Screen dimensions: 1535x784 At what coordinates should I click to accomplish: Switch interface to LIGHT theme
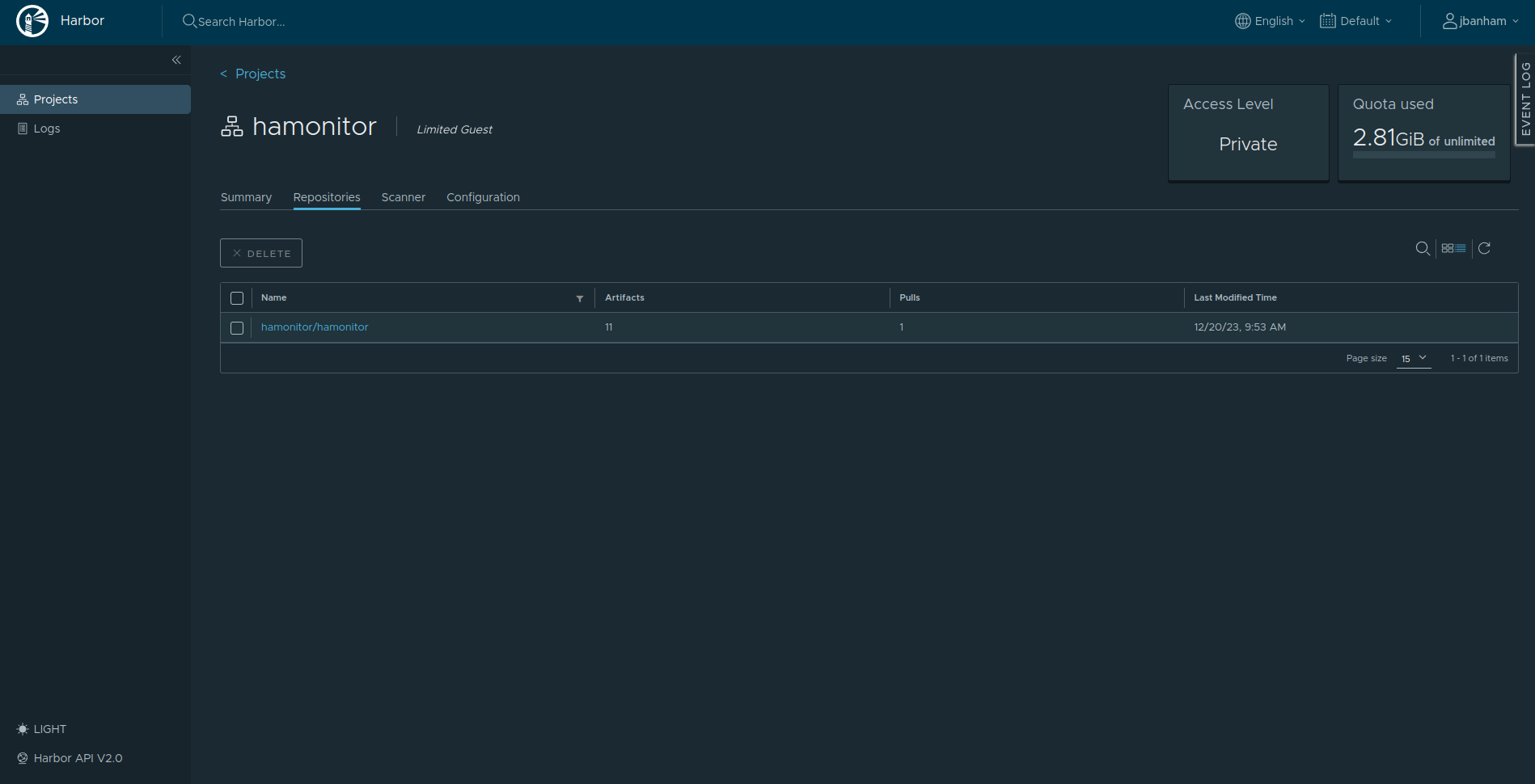point(40,728)
